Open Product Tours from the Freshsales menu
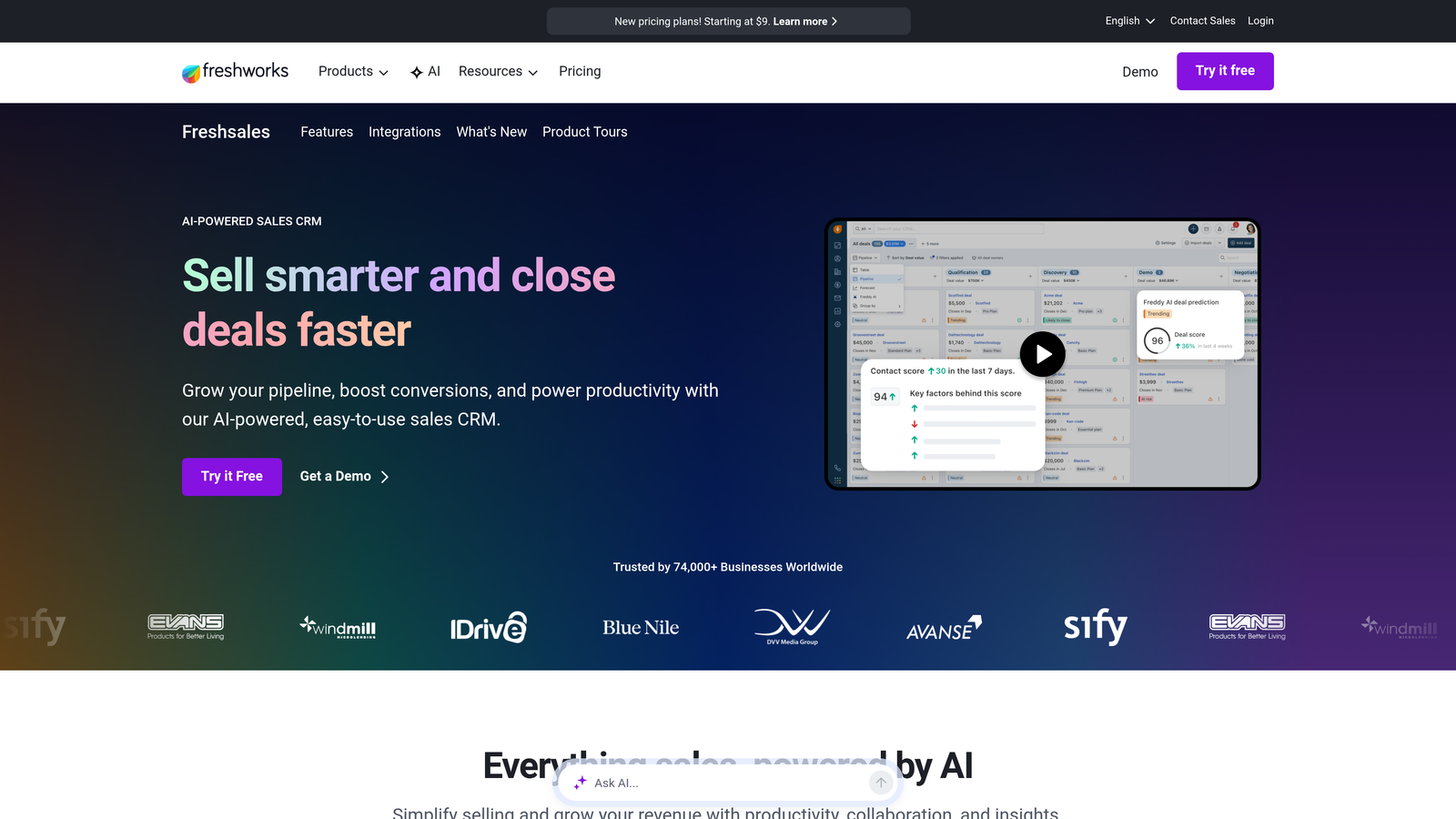 [x=585, y=132]
